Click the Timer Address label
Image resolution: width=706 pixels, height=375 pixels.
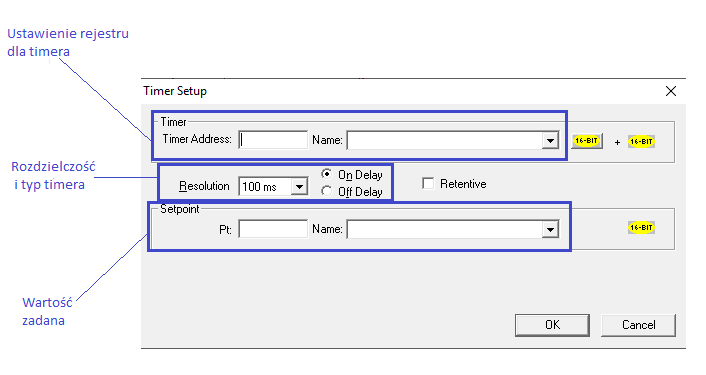(x=197, y=139)
